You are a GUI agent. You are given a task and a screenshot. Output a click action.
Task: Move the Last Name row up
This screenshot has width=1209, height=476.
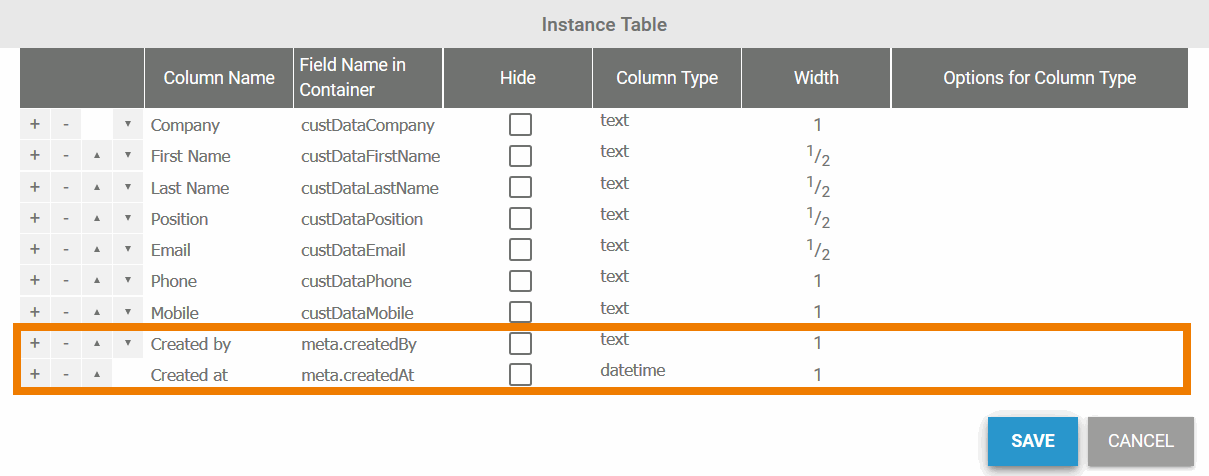[97, 188]
